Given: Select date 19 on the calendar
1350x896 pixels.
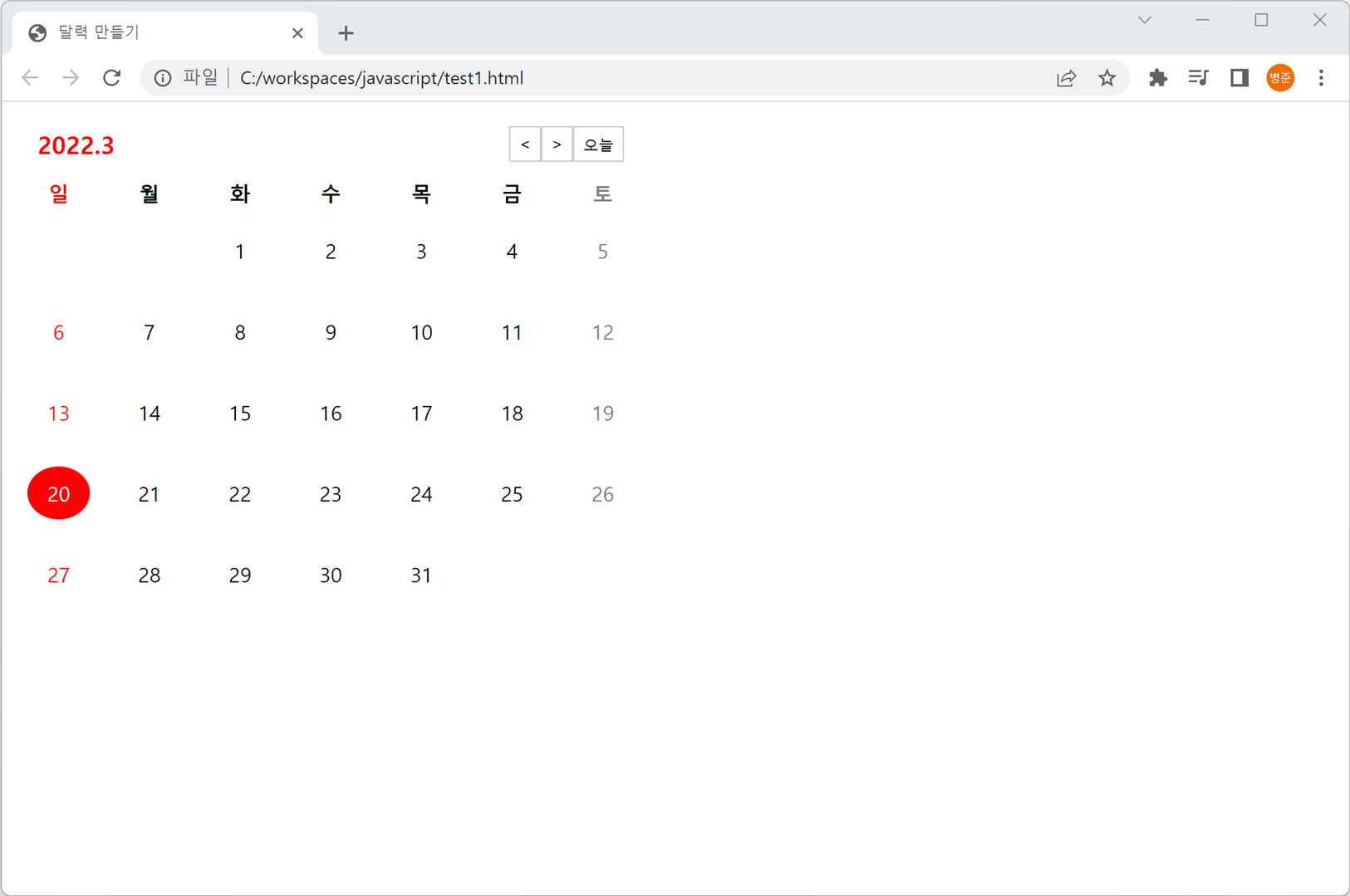Looking at the screenshot, I should (602, 414).
